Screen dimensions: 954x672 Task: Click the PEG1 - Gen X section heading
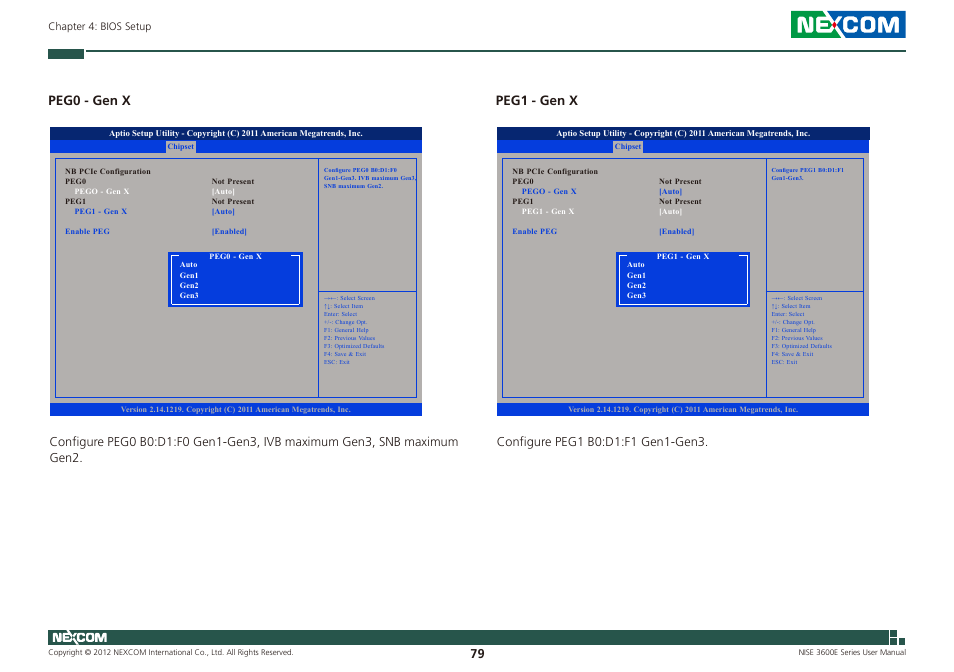[x=537, y=100]
